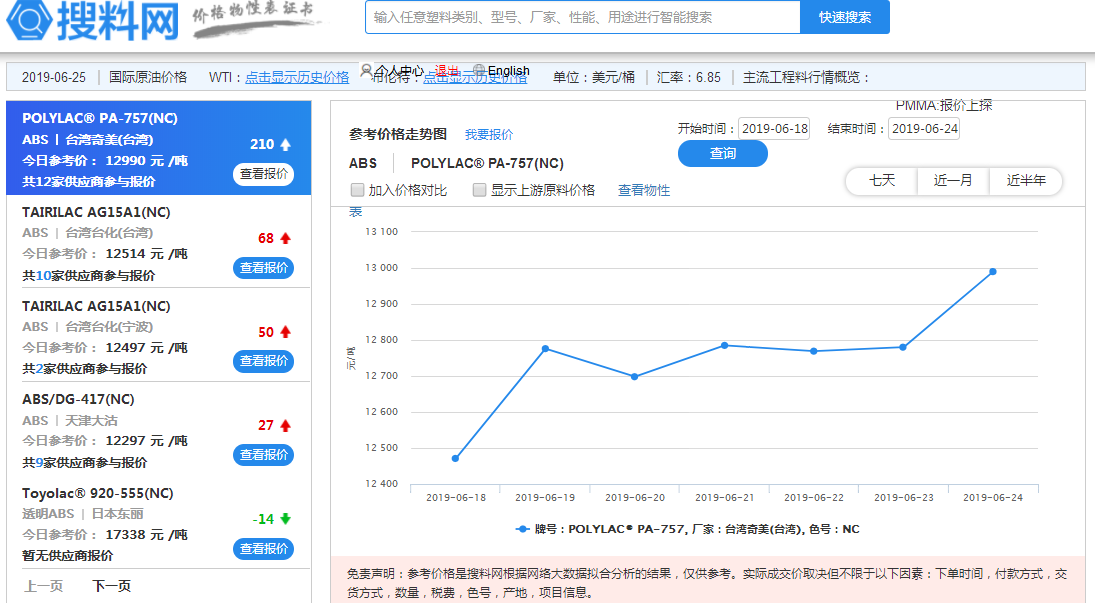Select the 近一月 time range tab
Viewport: 1095px width, 603px height.
pyautogui.click(x=953, y=181)
